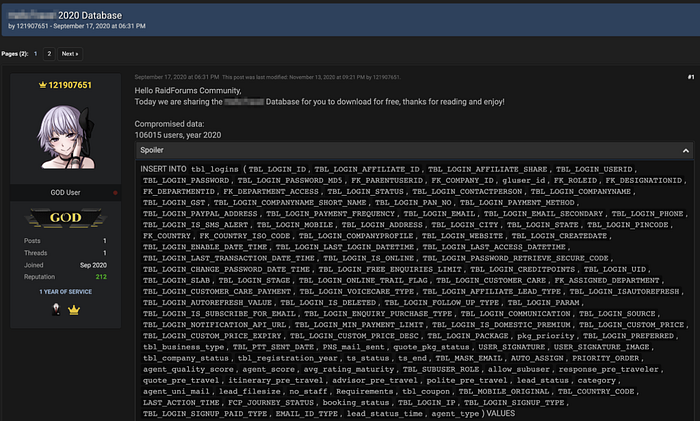Open page 2 of the thread
Viewport: 700px width, 421px height.
(49, 54)
